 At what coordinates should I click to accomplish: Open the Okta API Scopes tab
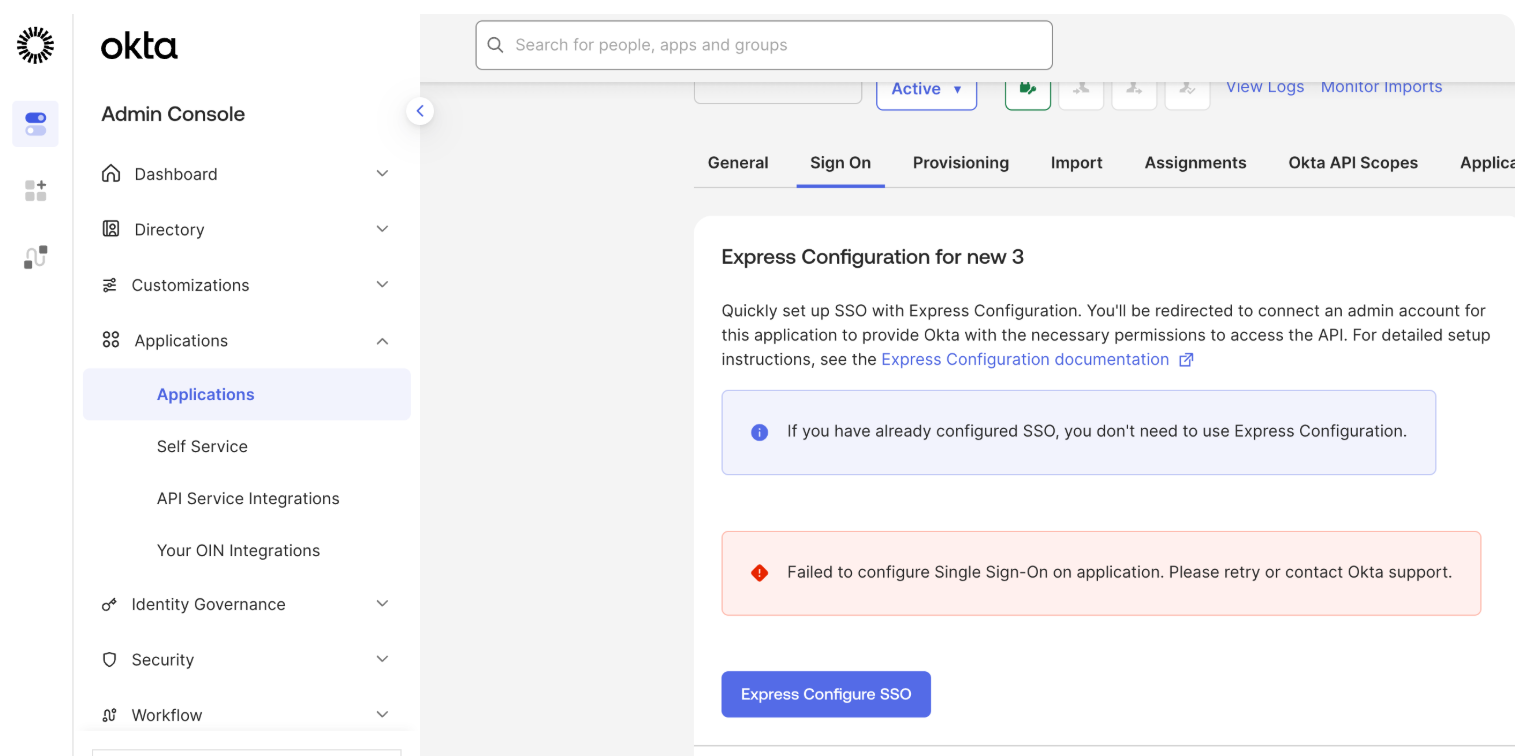(x=1353, y=163)
